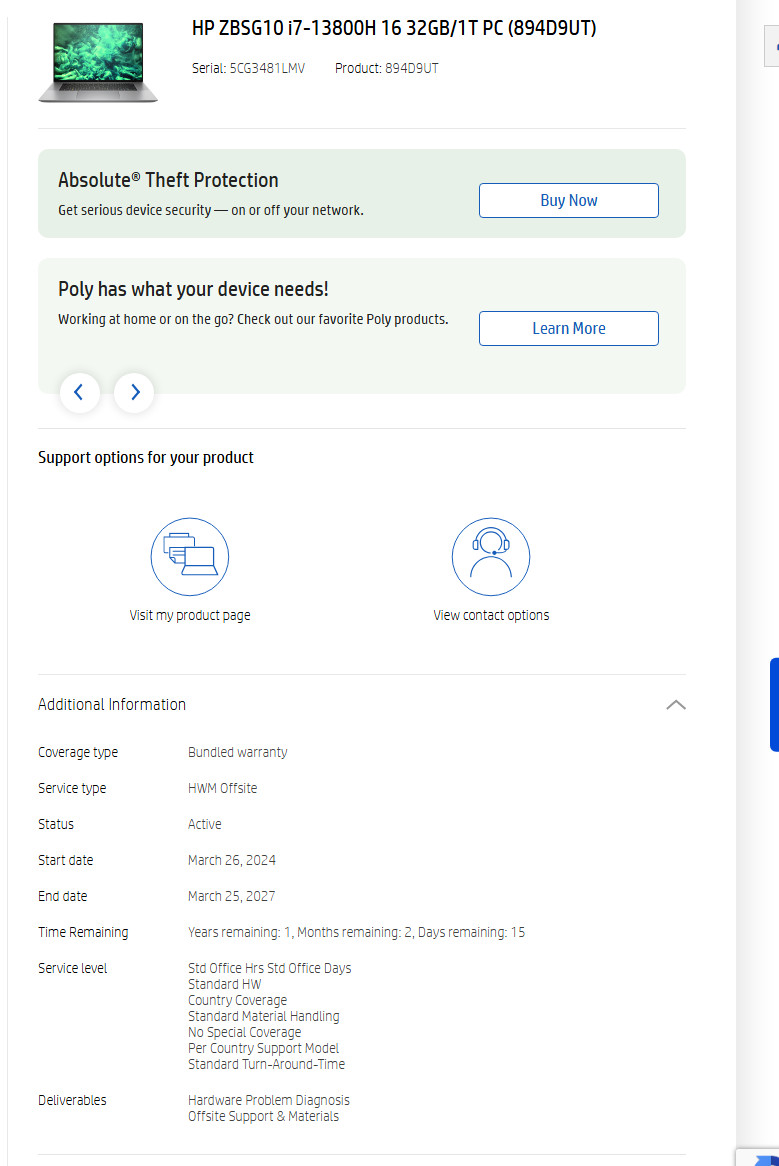Click the Standard Material Handling line
Image resolution: width=779 pixels, height=1166 pixels.
point(263,1016)
